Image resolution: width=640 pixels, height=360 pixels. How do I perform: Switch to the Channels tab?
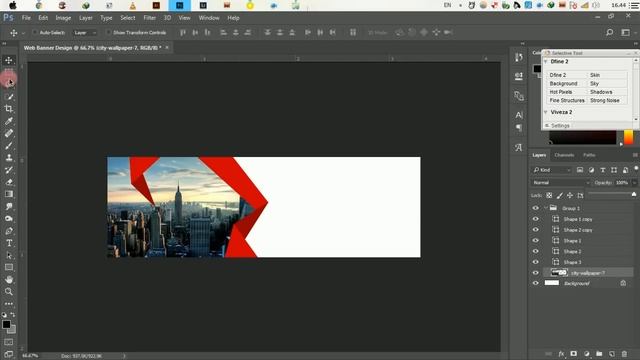pyautogui.click(x=564, y=155)
